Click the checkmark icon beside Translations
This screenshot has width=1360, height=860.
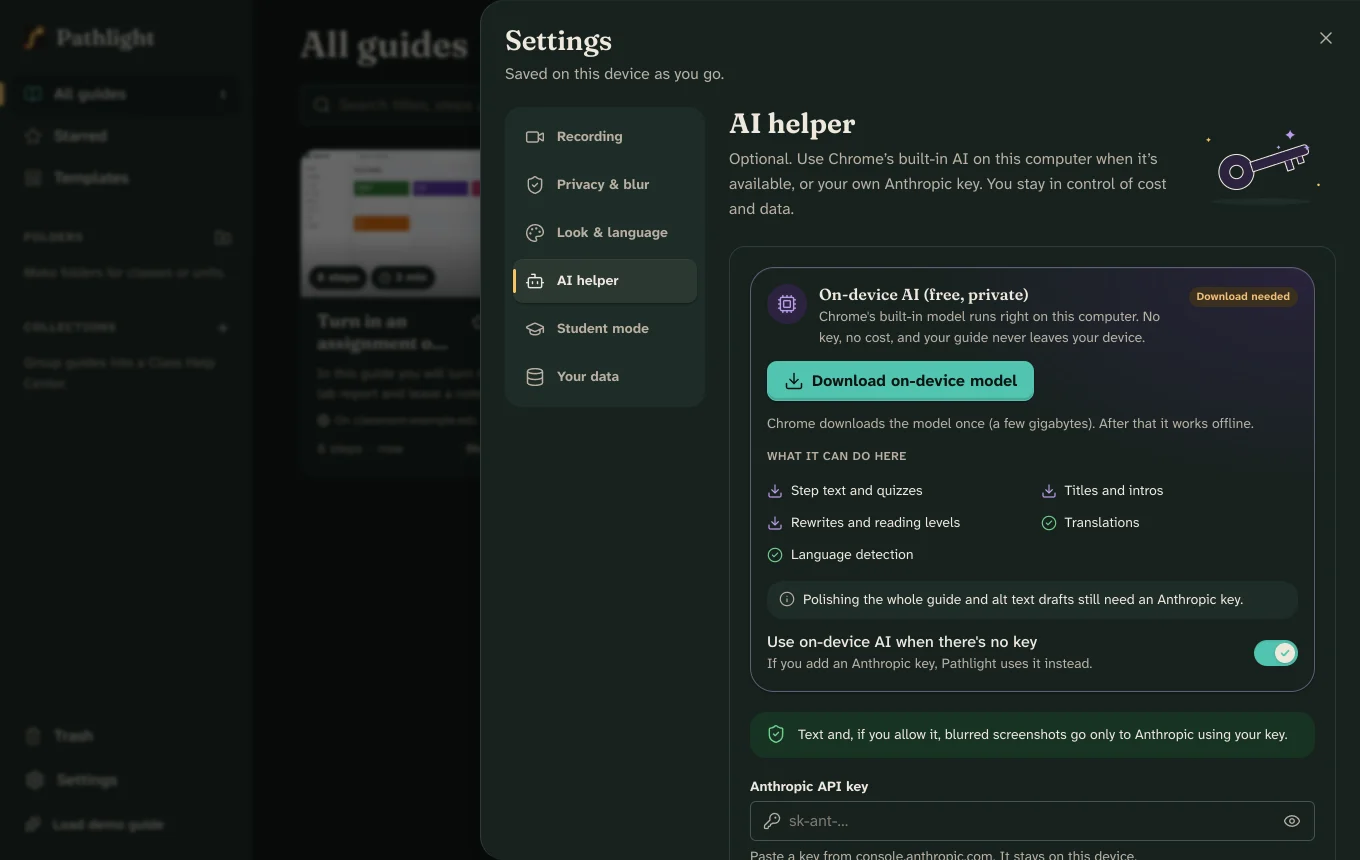[1049, 523]
